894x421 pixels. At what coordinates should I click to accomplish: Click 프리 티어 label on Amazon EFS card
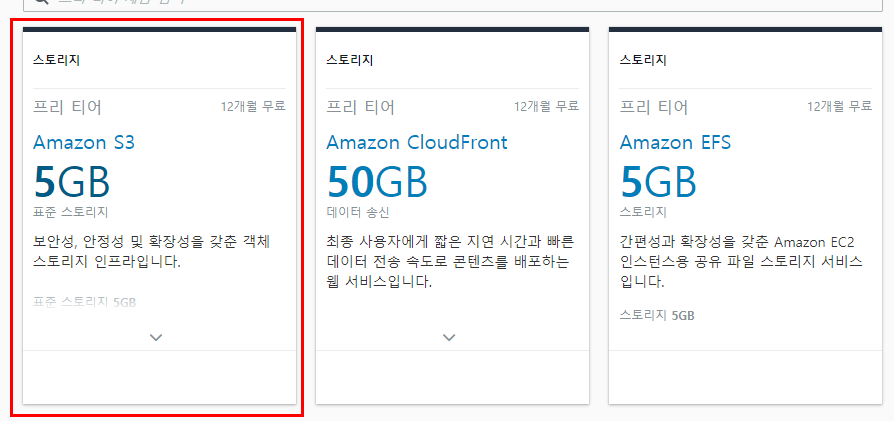coord(654,107)
